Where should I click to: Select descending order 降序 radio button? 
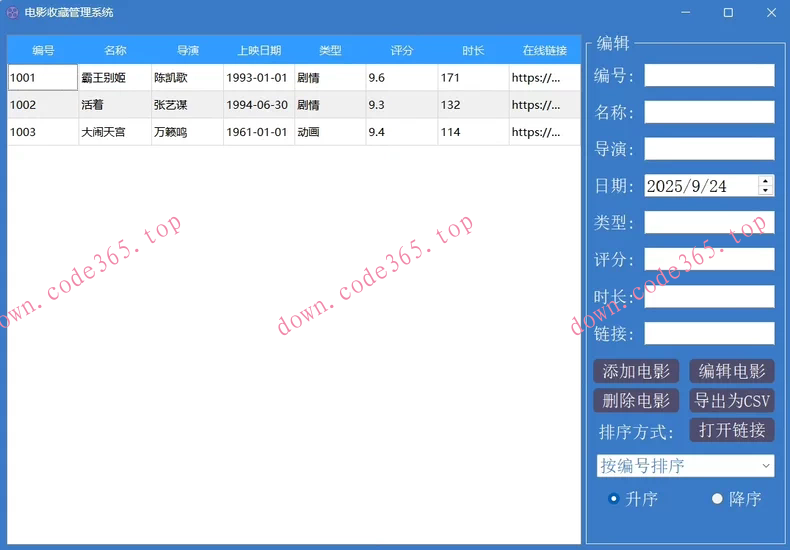click(x=717, y=499)
